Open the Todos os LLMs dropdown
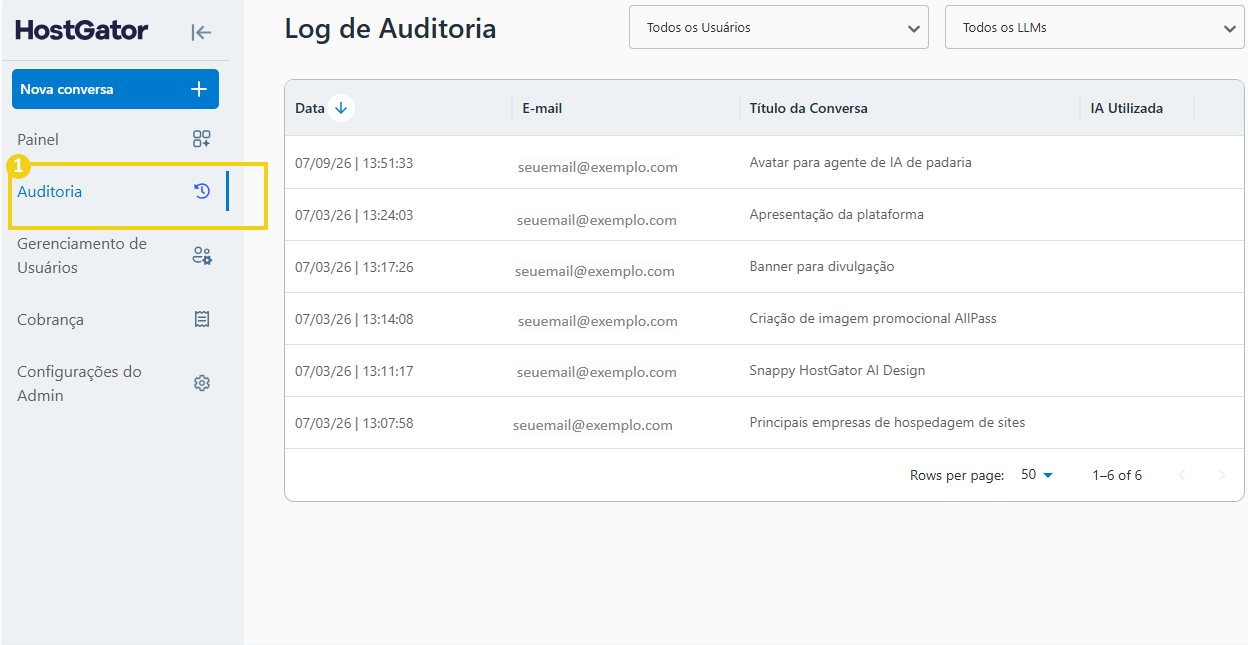1248x645 pixels. [1095, 27]
